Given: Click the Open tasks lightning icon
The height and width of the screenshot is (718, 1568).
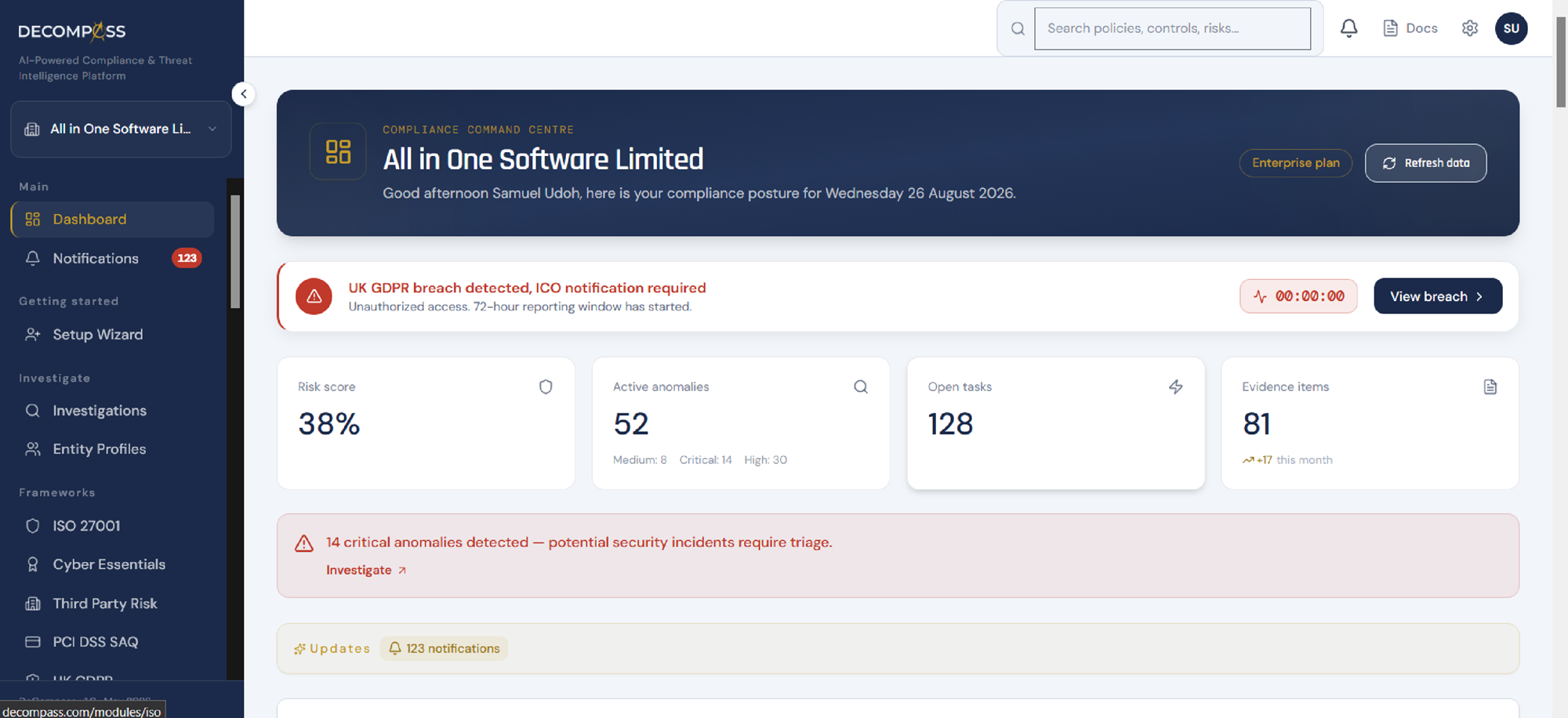Looking at the screenshot, I should coord(1176,386).
